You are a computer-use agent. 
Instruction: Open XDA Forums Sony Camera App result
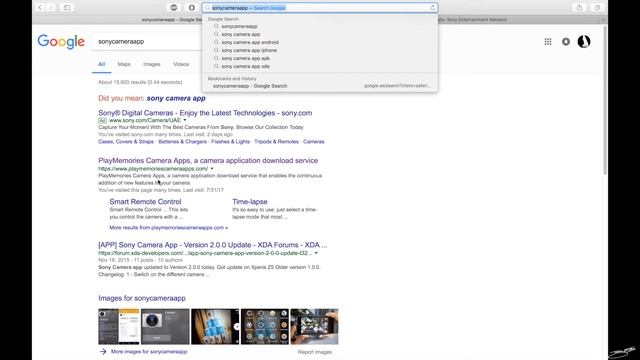pos(213,245)
